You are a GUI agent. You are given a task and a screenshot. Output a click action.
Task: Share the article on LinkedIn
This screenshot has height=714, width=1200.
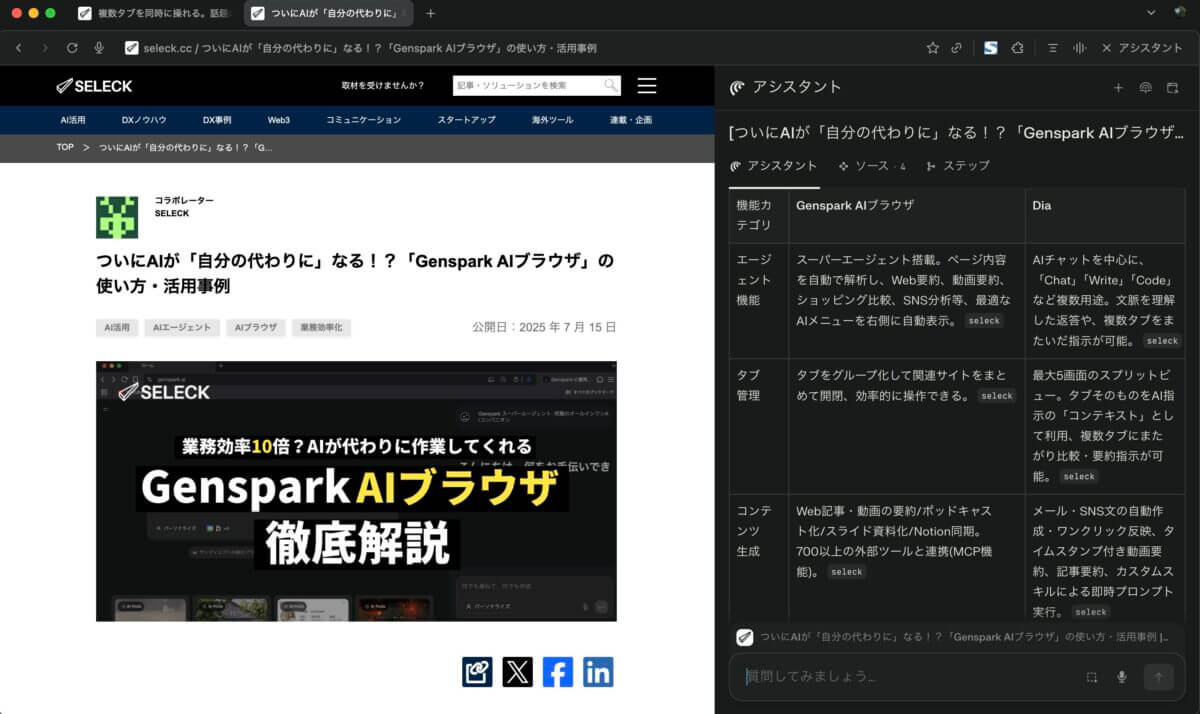(x=598, y=672)
